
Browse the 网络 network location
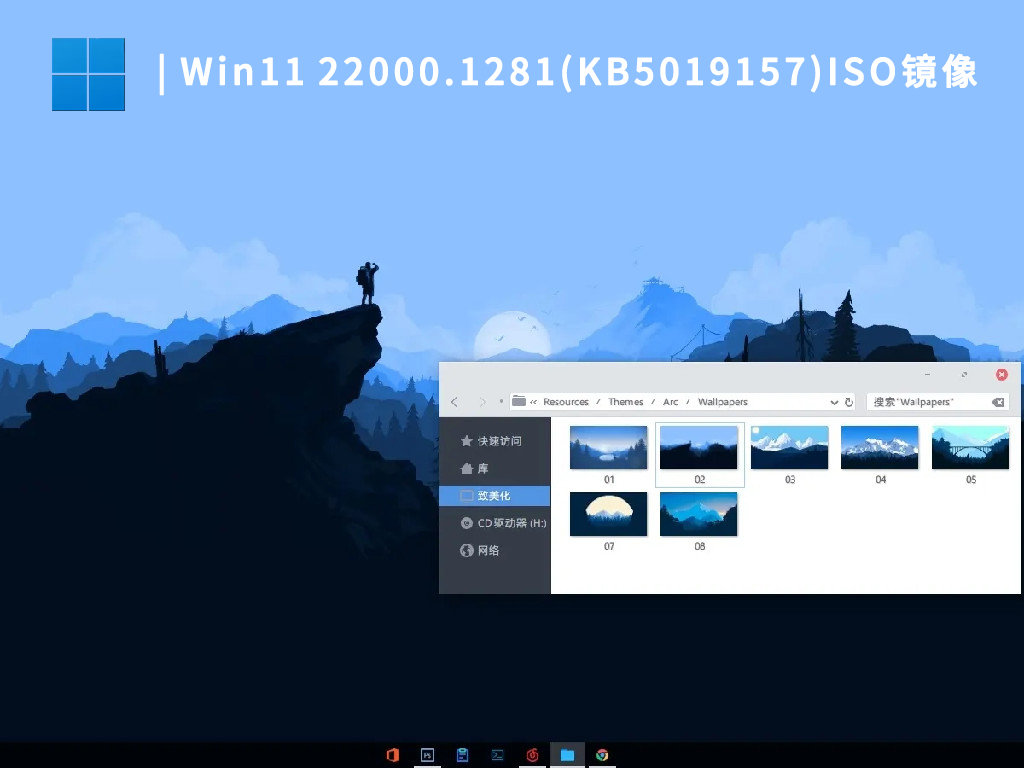[488, 550]
